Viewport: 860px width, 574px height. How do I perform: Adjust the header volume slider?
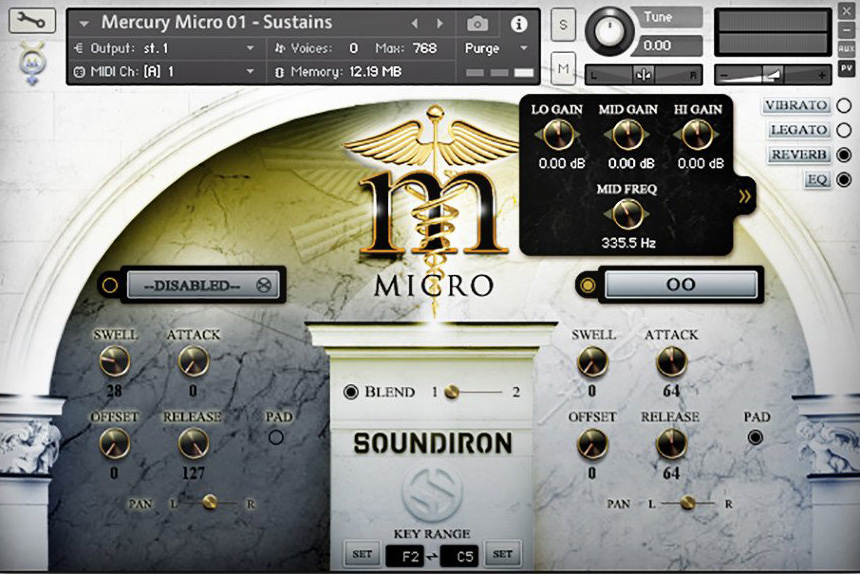point(773,75)
